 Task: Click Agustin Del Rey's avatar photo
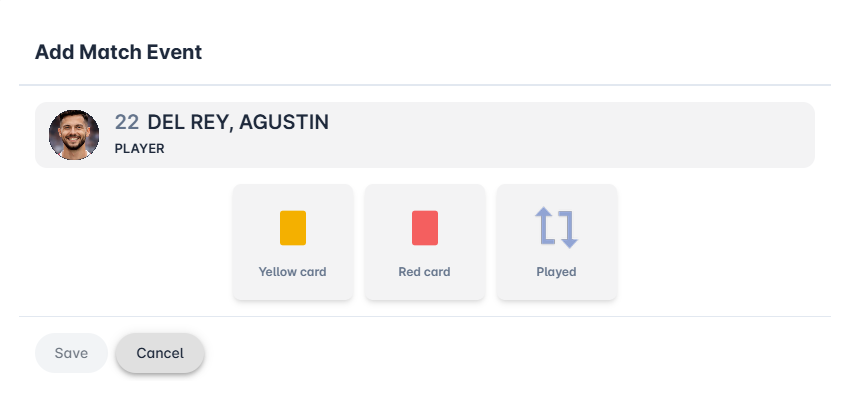coord(74,135)
